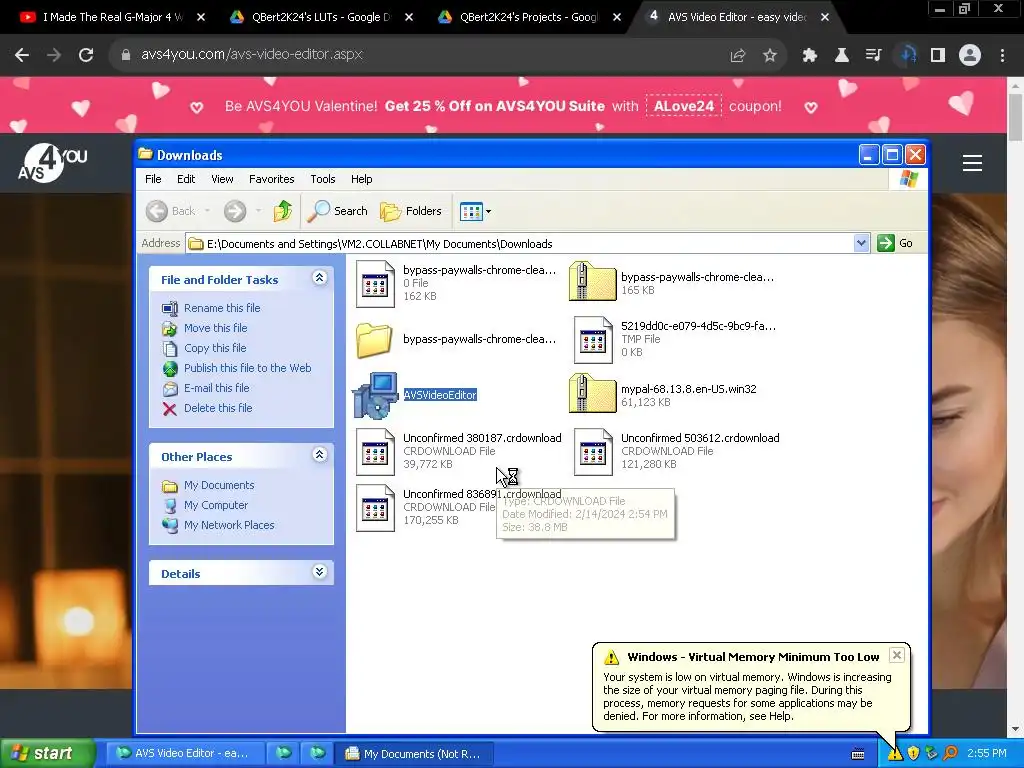
Task: Select the bypass-paywalls 165 KB zip icon
Action: coord(592,281)
